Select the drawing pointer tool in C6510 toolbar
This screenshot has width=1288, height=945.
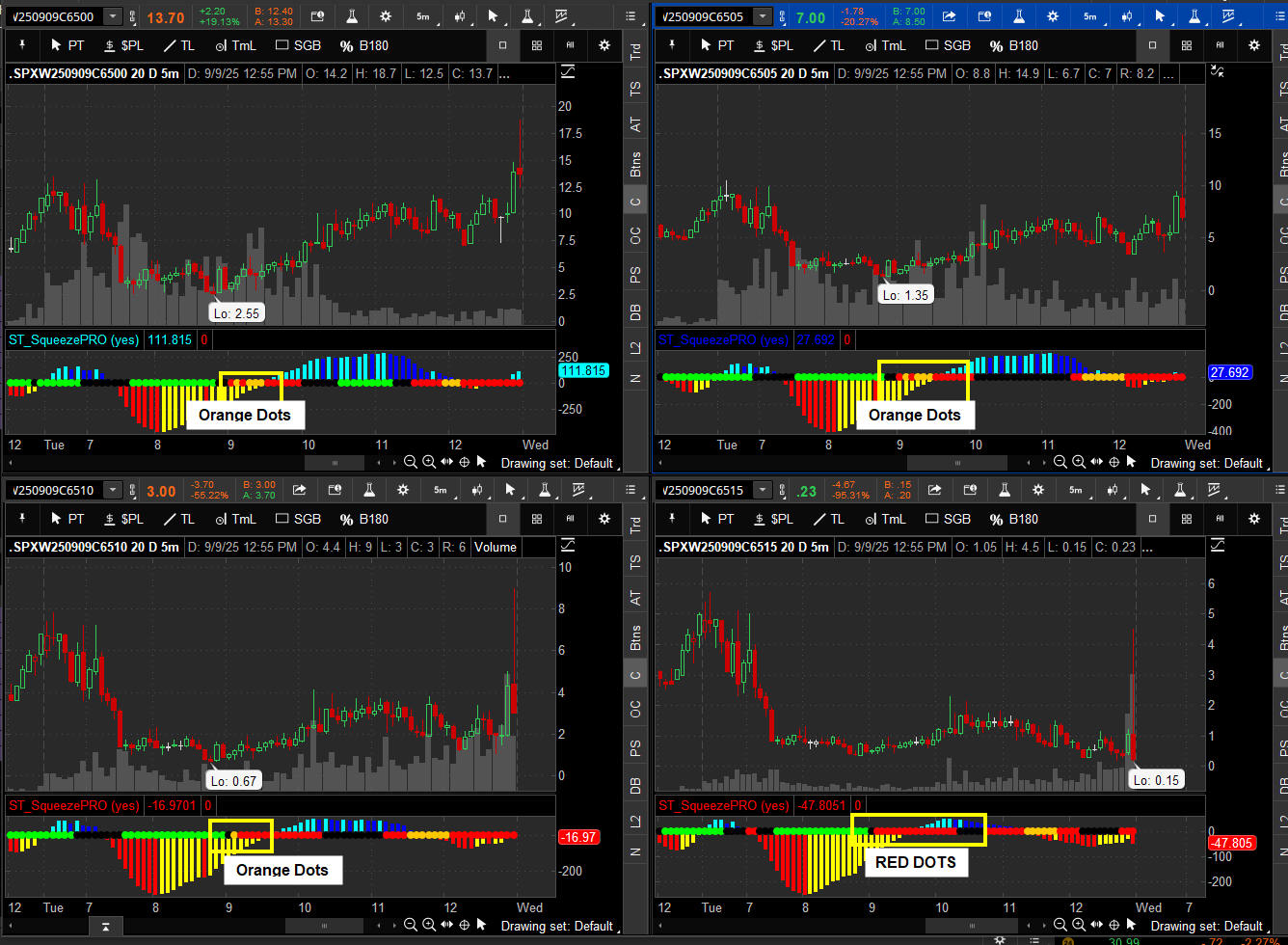tap(511, 490)
